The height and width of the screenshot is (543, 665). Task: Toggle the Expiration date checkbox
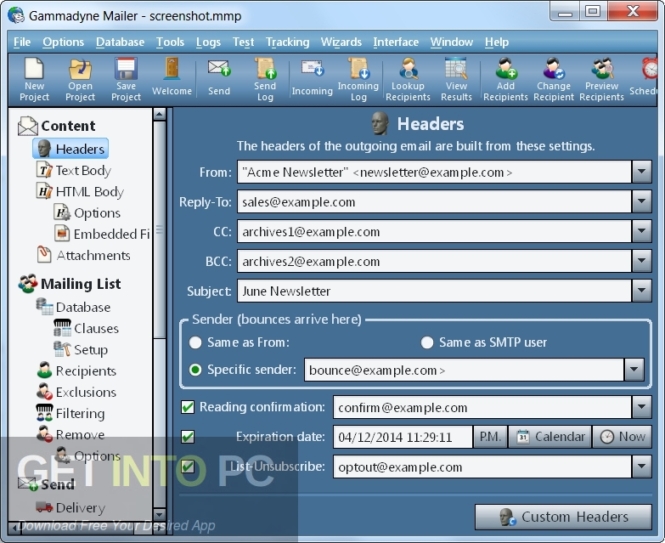coord(187,437)
